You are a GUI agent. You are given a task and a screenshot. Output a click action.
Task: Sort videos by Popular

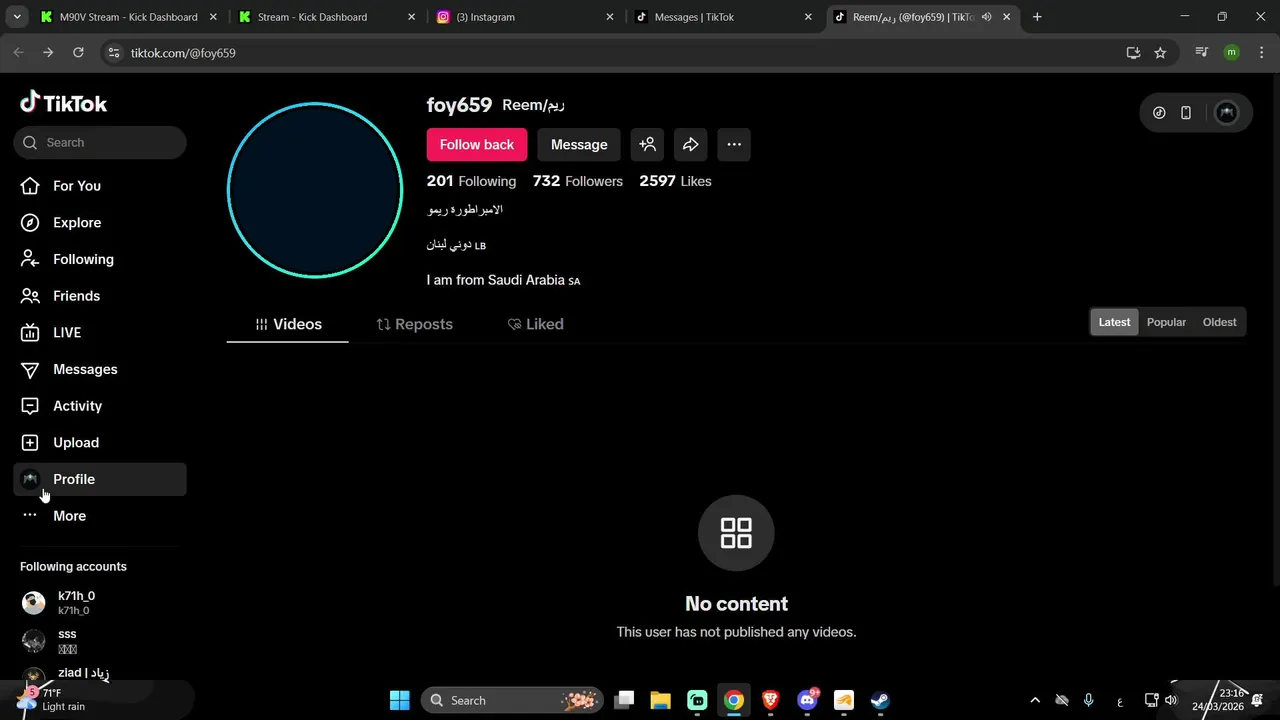click(1166, 322)
